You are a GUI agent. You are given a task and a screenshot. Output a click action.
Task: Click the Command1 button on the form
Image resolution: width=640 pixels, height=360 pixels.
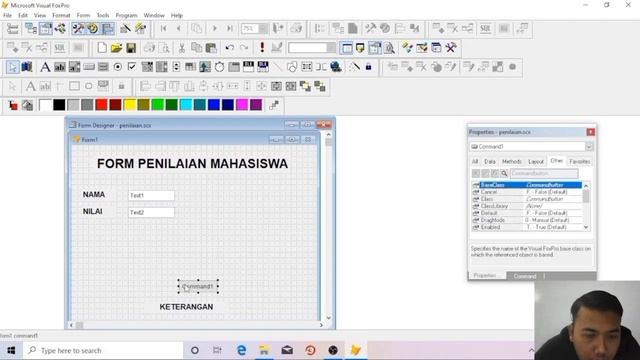pos(198,287)
